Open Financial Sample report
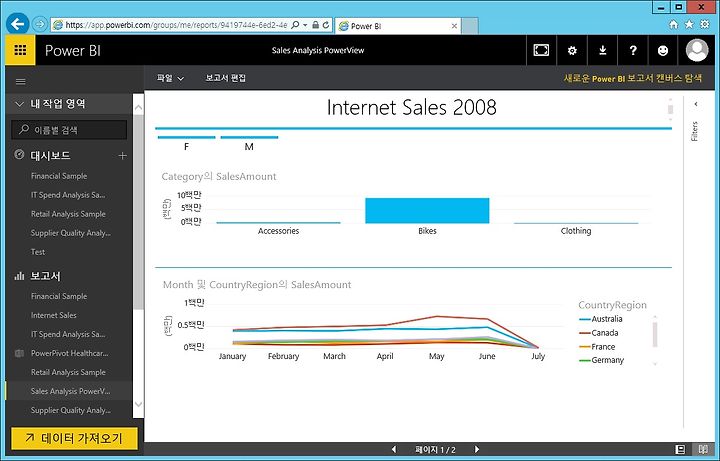 point(59,296)
